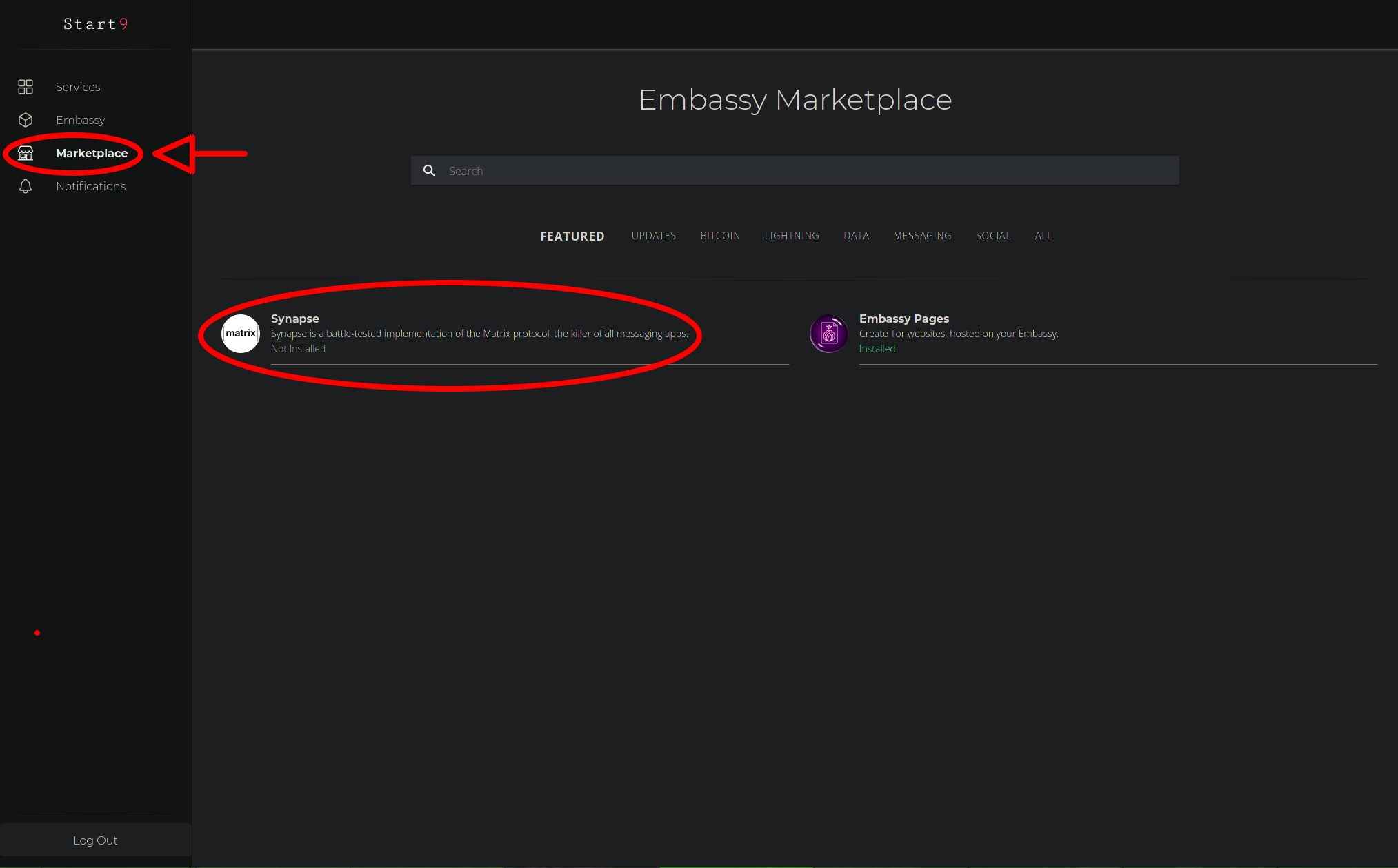
Task: Click the Embassy Pages purple icon
Action: 828,334
